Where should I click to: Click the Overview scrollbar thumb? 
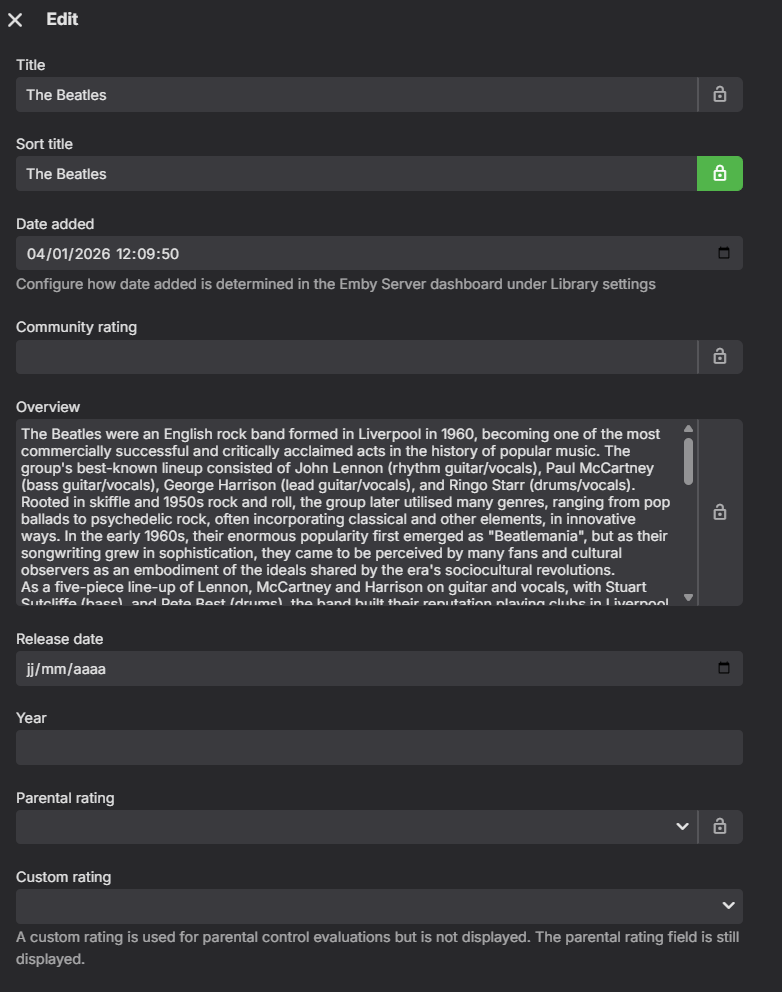coord(688,460)
